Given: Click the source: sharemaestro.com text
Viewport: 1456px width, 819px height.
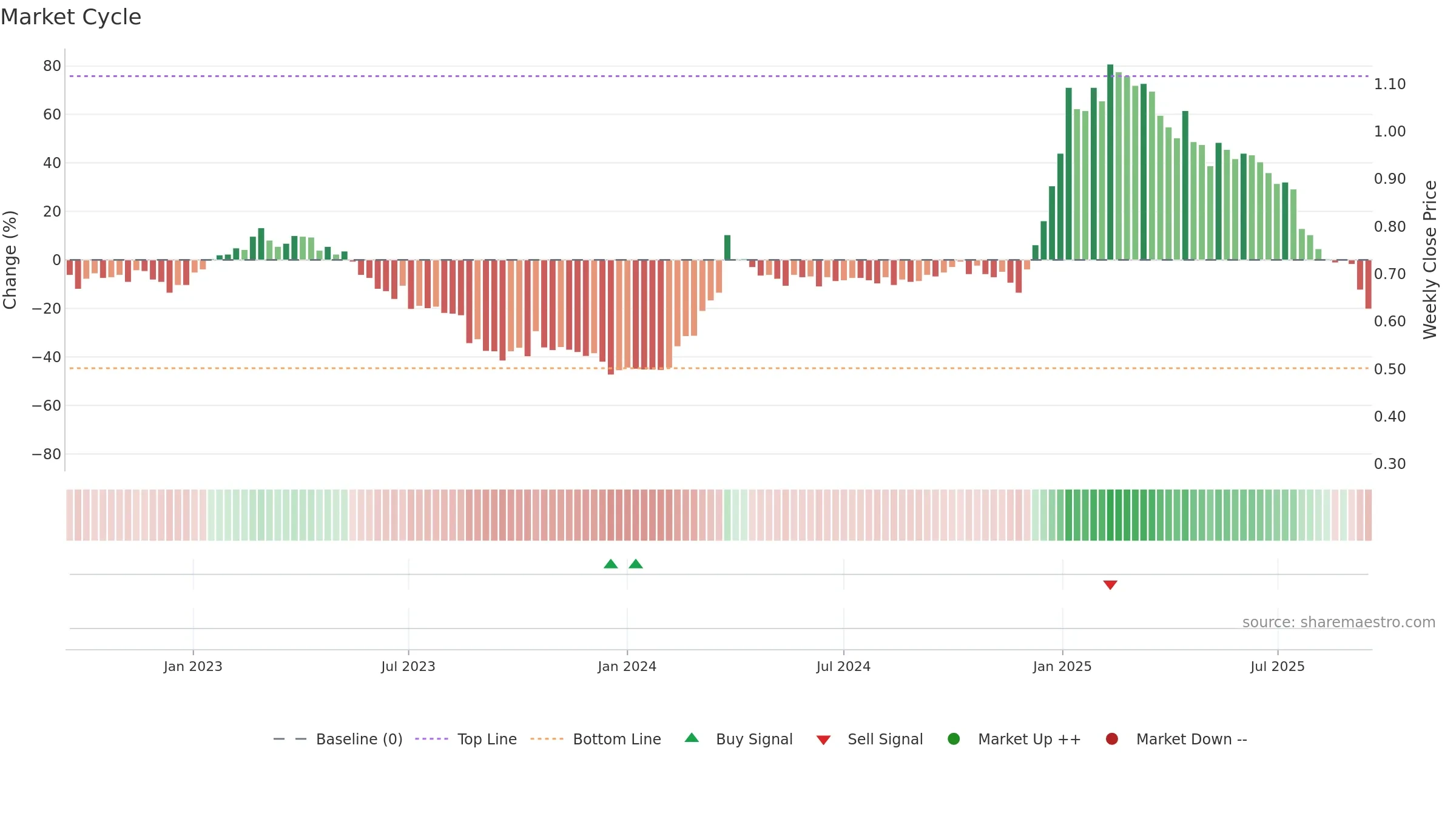Looking at the screenshot, I should click(1339, 622).
